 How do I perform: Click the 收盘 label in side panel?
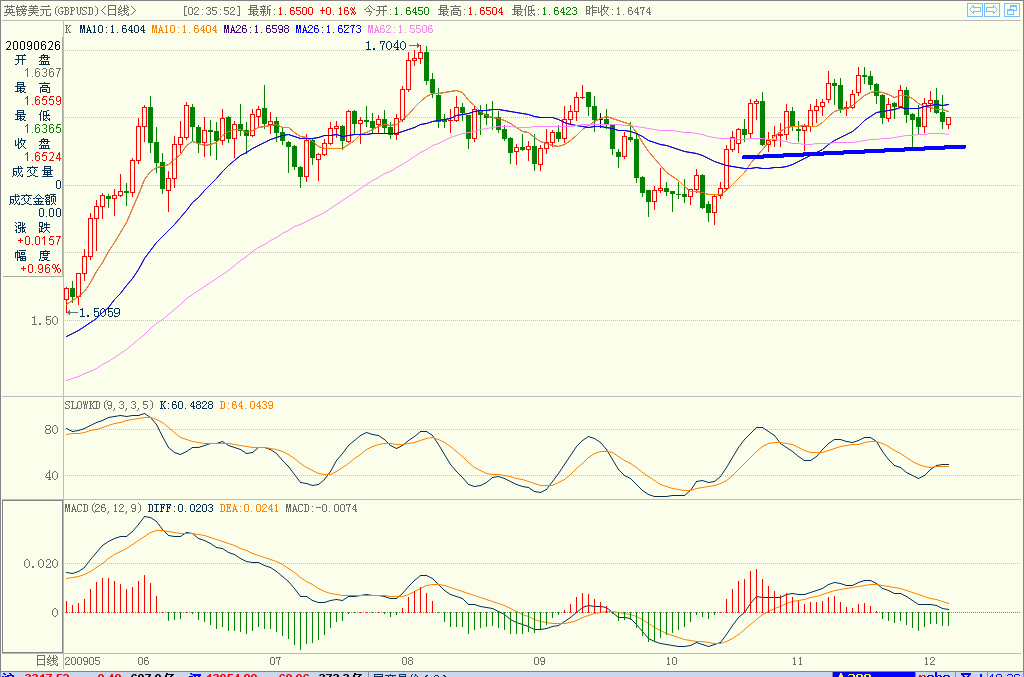[x=33, y=144]
